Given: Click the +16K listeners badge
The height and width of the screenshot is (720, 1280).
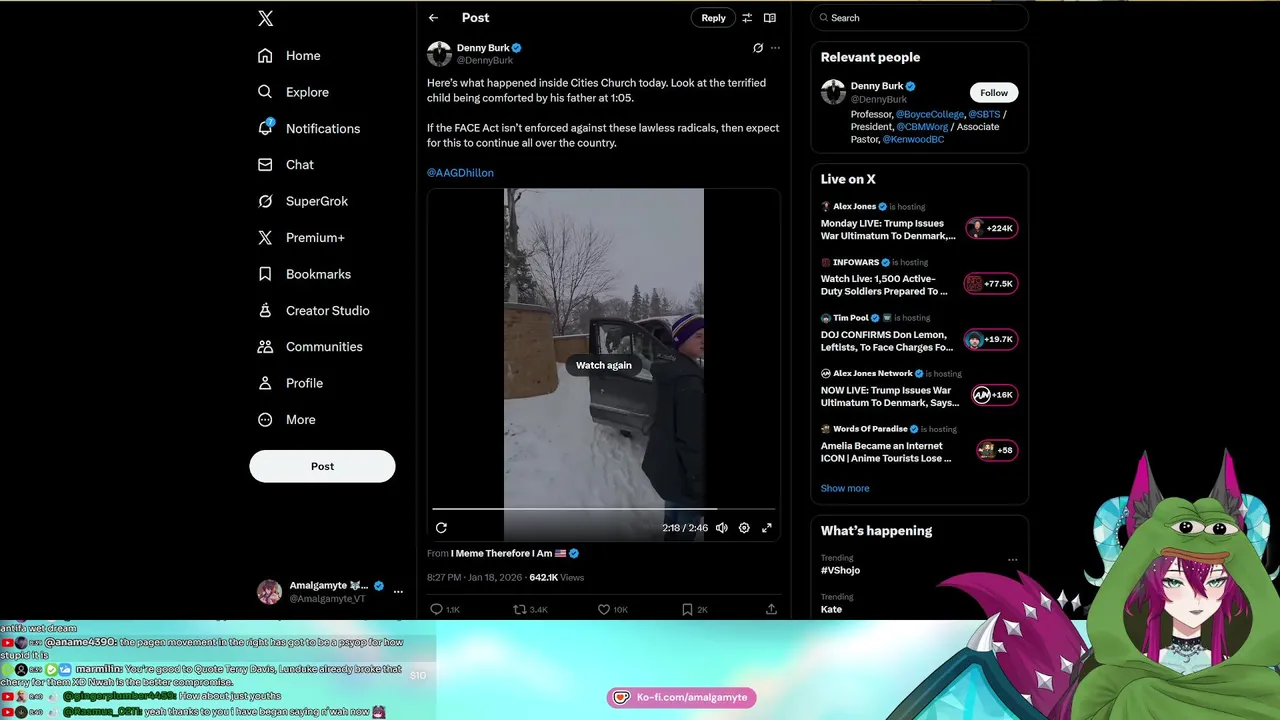Looking at the screenshot, I should (x=994, y=395).
